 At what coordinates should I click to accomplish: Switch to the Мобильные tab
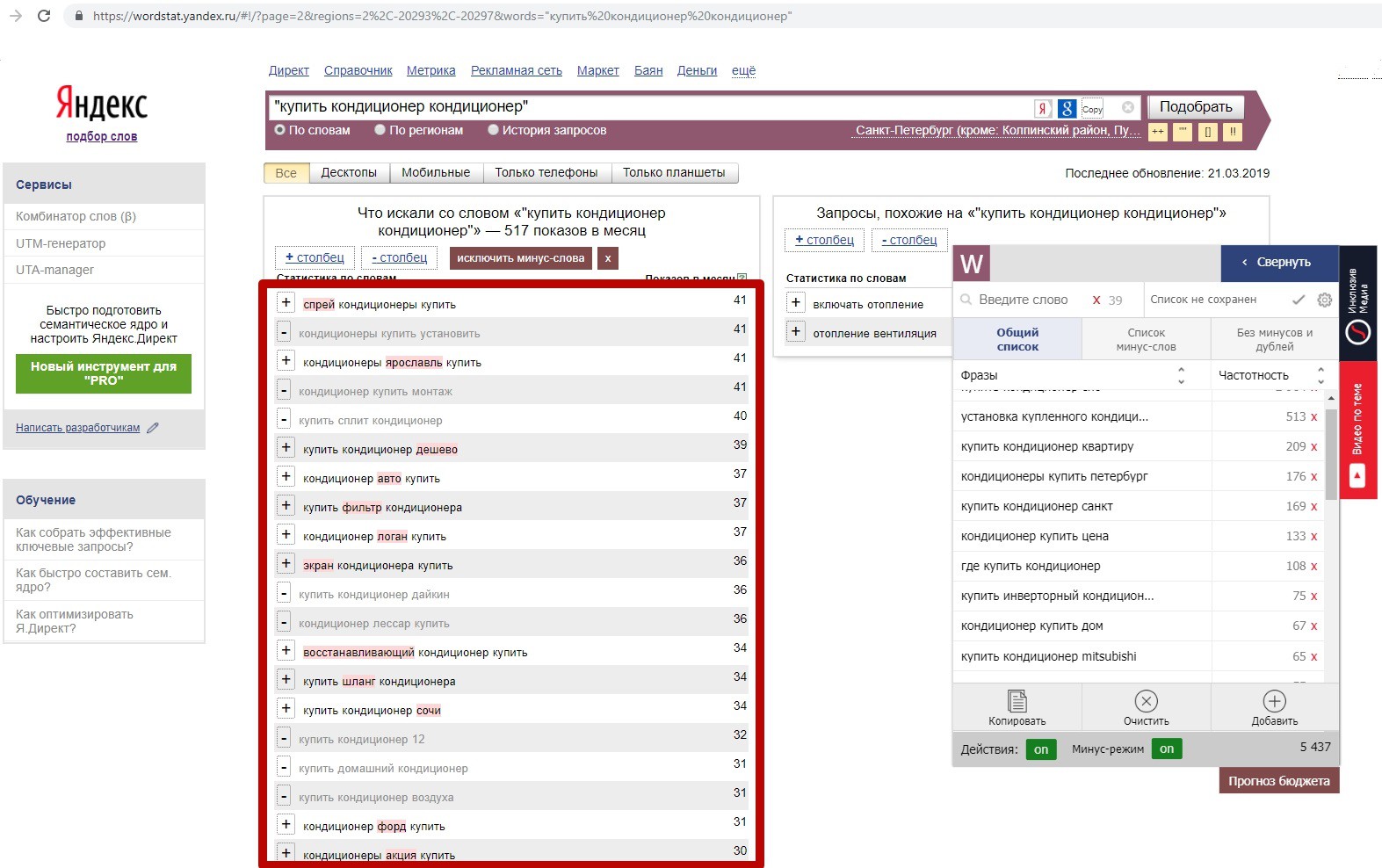point(436,173)
